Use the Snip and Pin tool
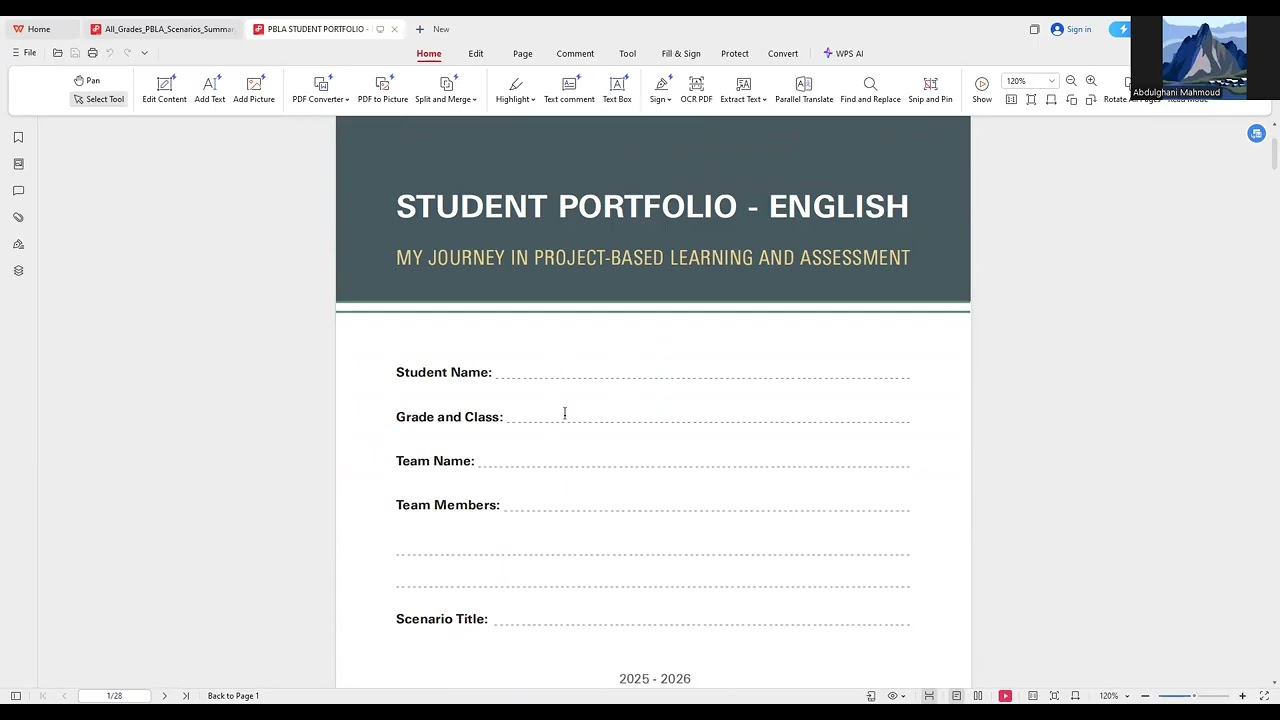Viewport: 1280px width, 720px height. point(930,90)
